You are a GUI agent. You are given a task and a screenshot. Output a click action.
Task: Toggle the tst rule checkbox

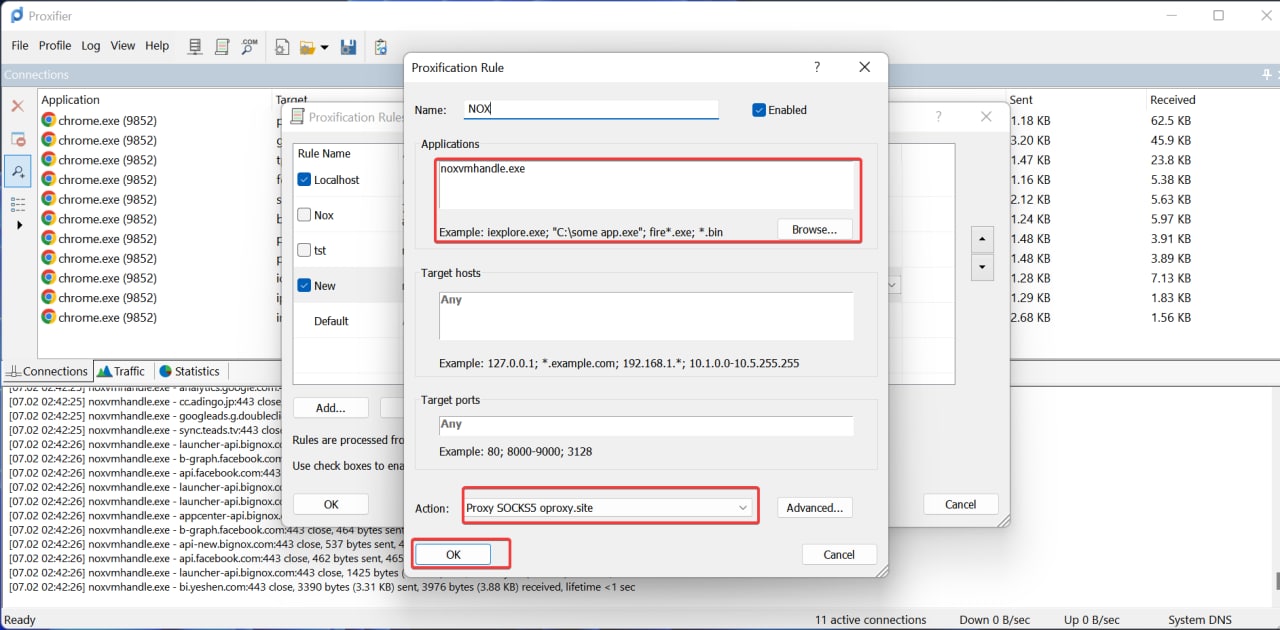click(305, 250)
